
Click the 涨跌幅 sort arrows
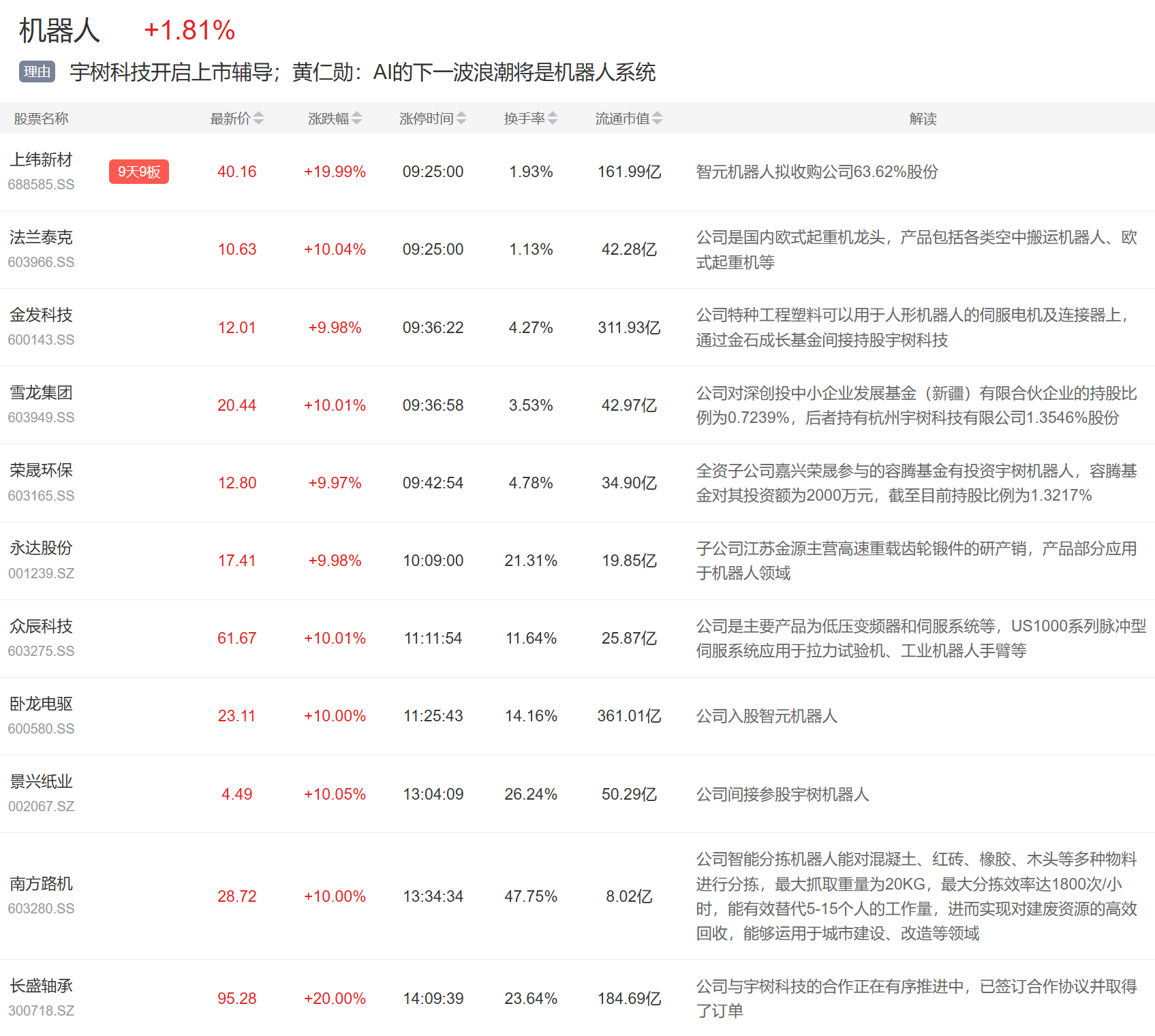(356, 119)
